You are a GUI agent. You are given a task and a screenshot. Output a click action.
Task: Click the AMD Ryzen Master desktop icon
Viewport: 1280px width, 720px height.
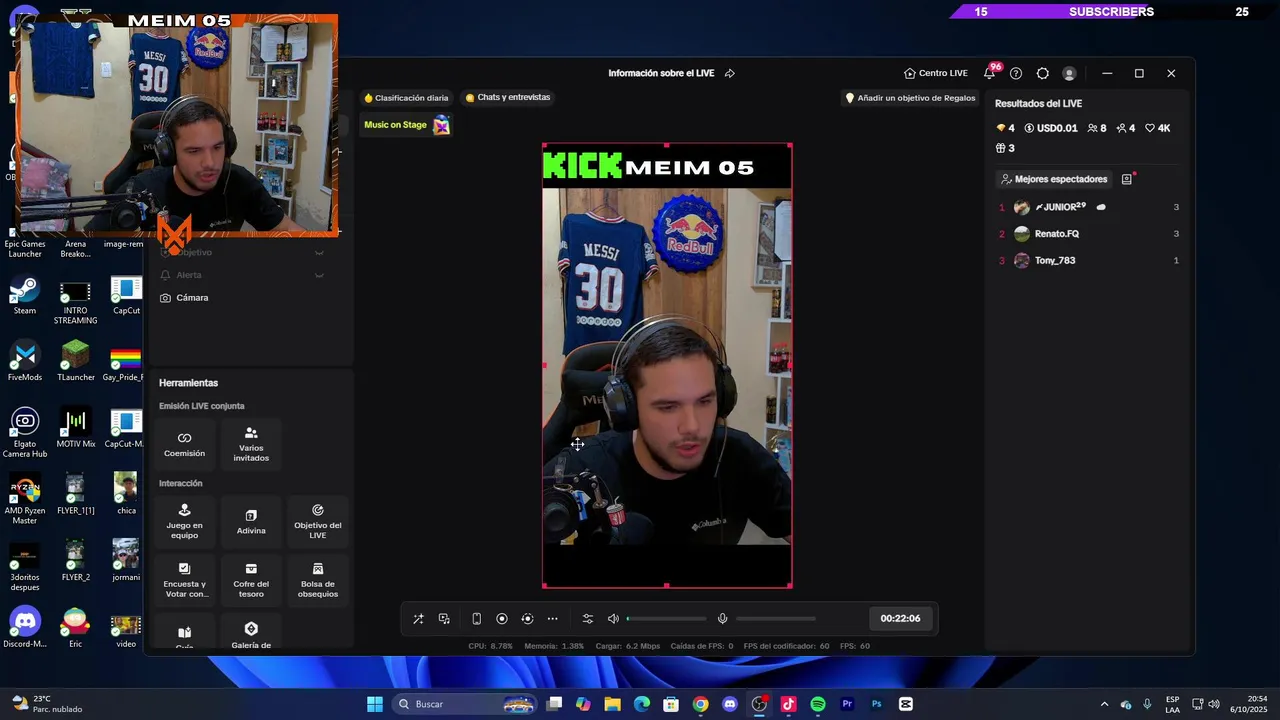tap(25, 500)
